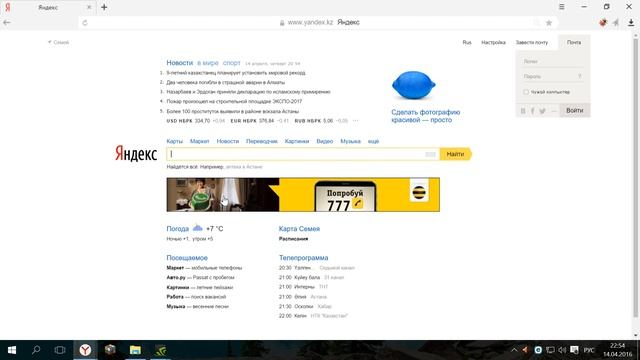Open the action center notification icon
Image resolution: width=640 pixels, height=360 pixels.
(574, 350)
